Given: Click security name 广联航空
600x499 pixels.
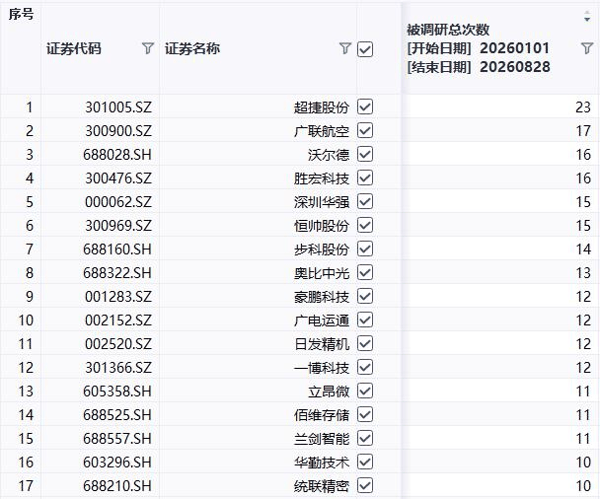Looking at the screenshot, I should tap(321, 131).
